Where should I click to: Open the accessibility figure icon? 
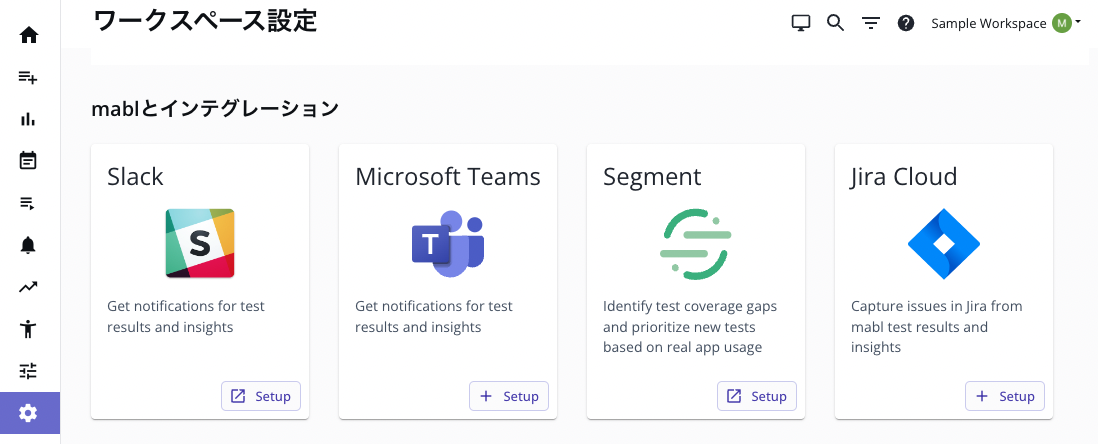coord(28,329)
